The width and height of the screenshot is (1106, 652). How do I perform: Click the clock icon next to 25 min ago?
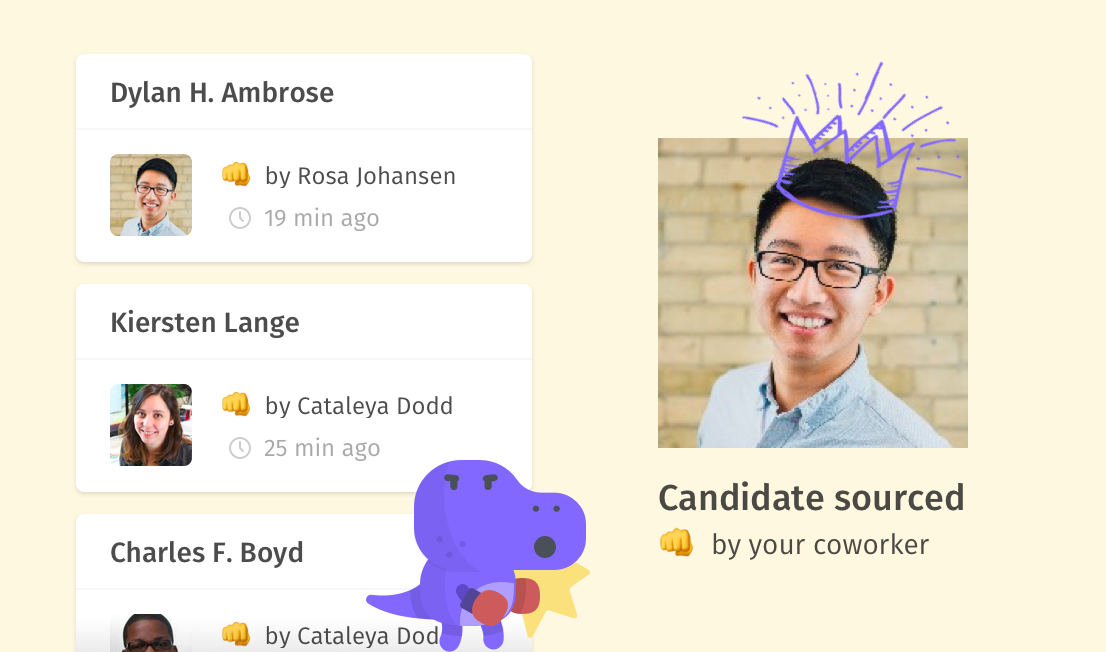[x=240, y=448]
